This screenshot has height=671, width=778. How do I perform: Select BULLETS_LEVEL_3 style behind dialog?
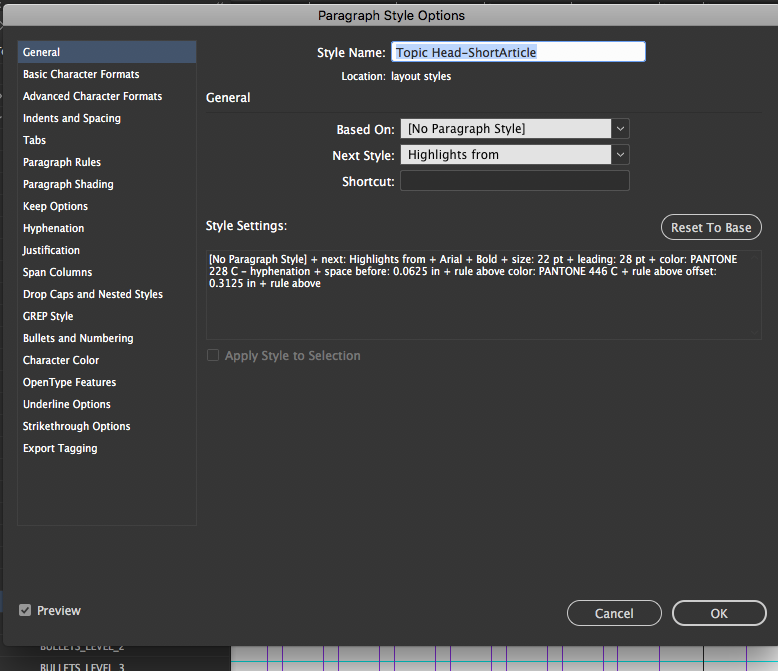tap(82, 667)
